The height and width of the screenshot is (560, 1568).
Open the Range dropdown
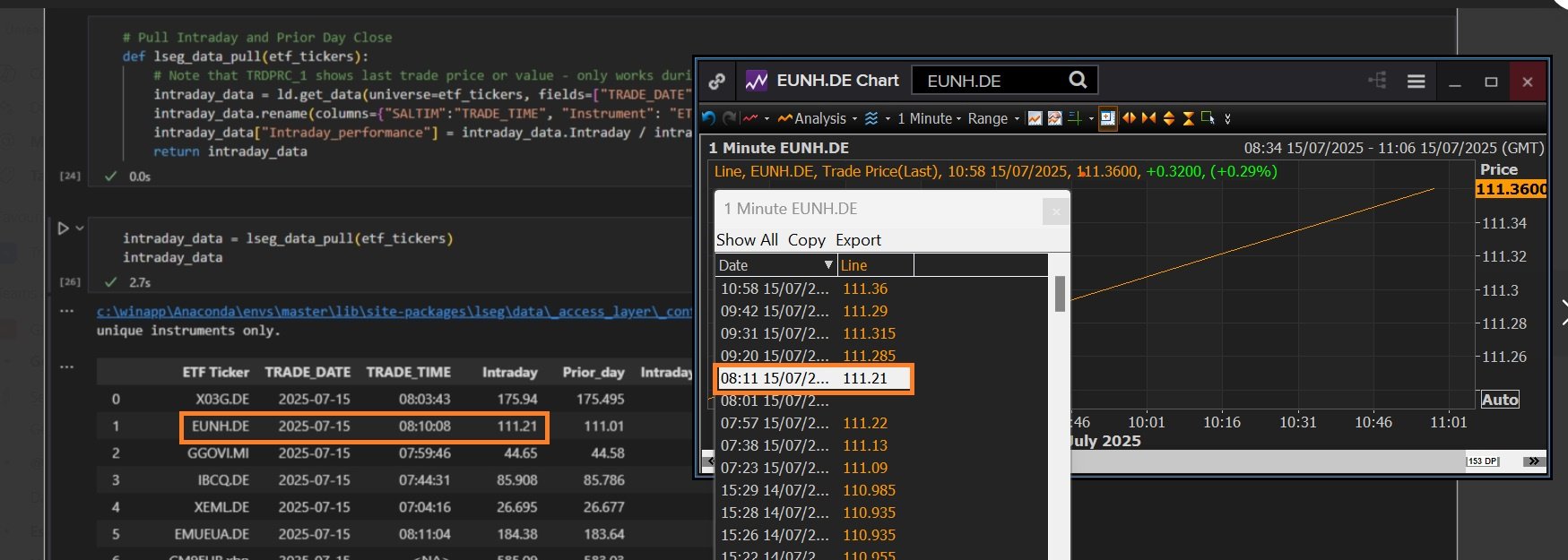point(993,118)
